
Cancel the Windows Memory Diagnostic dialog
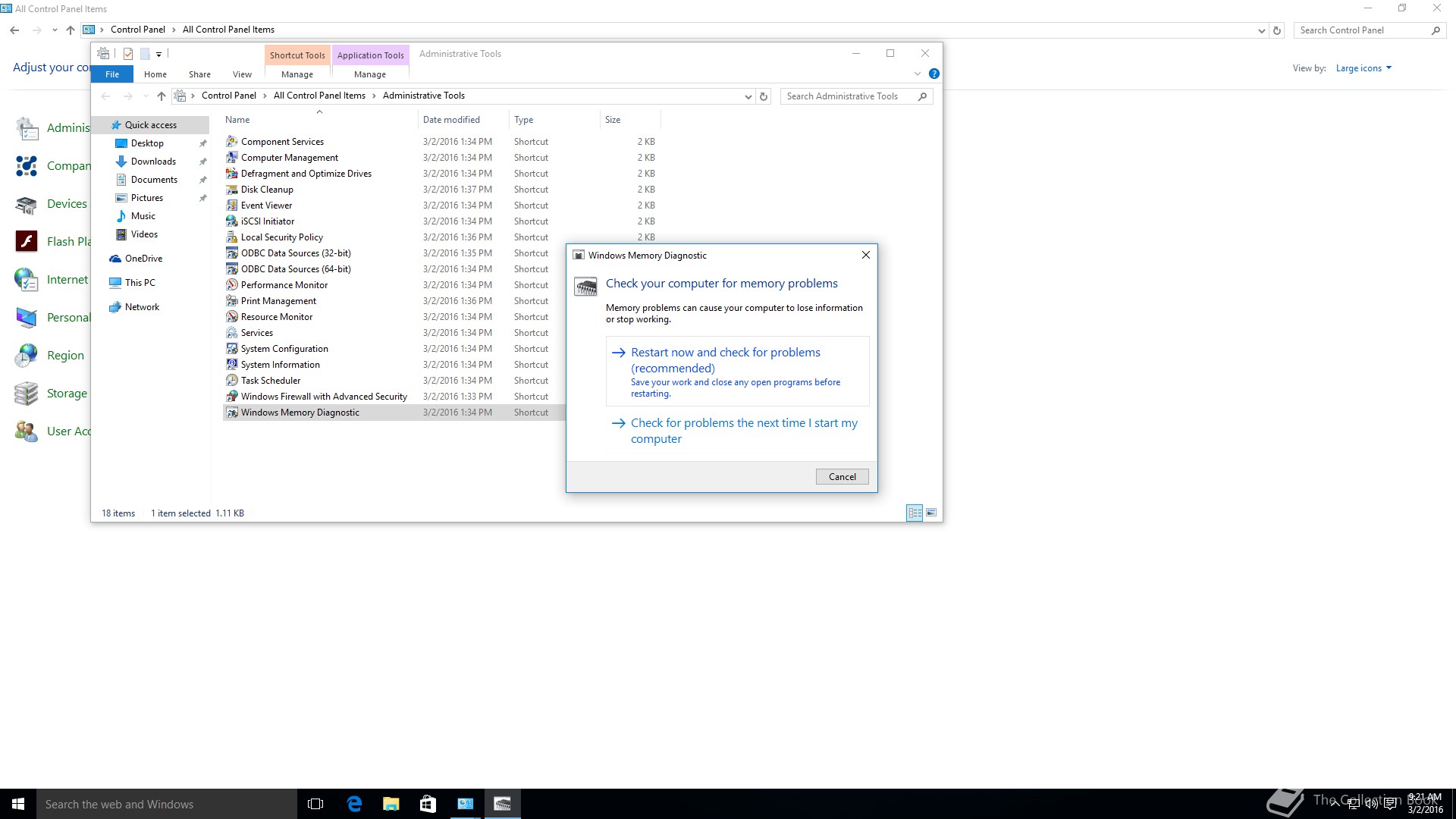[842, 477]
